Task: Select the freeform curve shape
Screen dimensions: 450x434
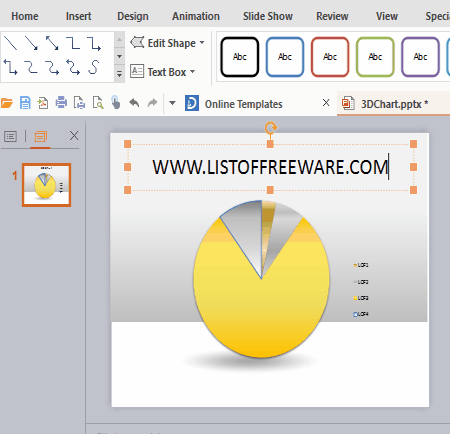Action: click(x=94, y=67)
